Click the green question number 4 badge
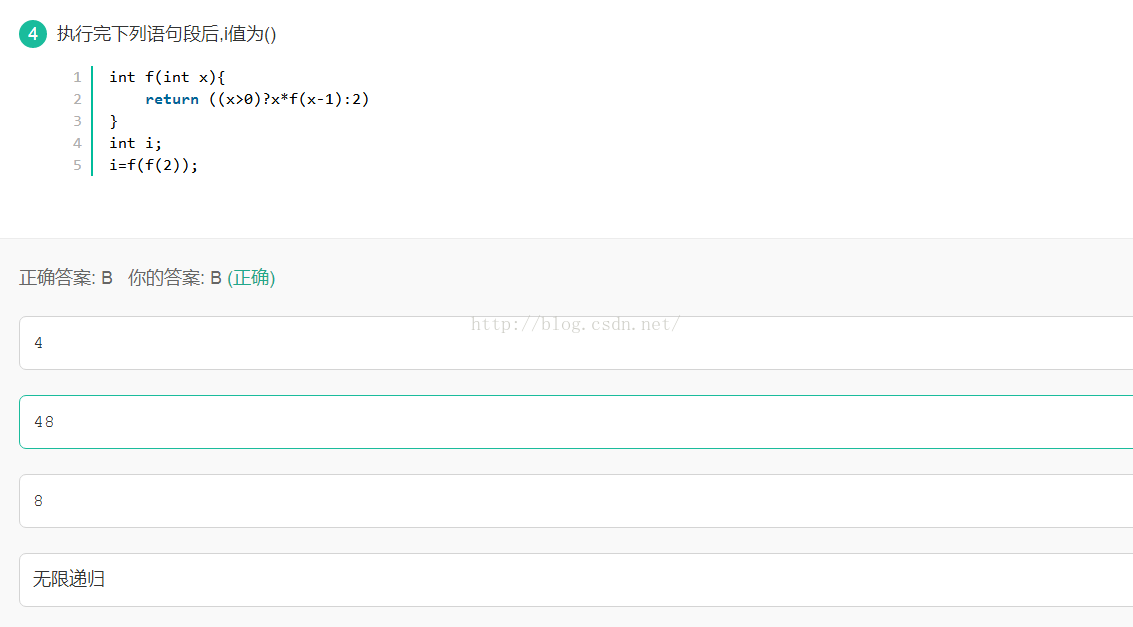Image resolution: width=1133 pixels, height=627 pixels. pyautogui.click(x=33, y=34)
